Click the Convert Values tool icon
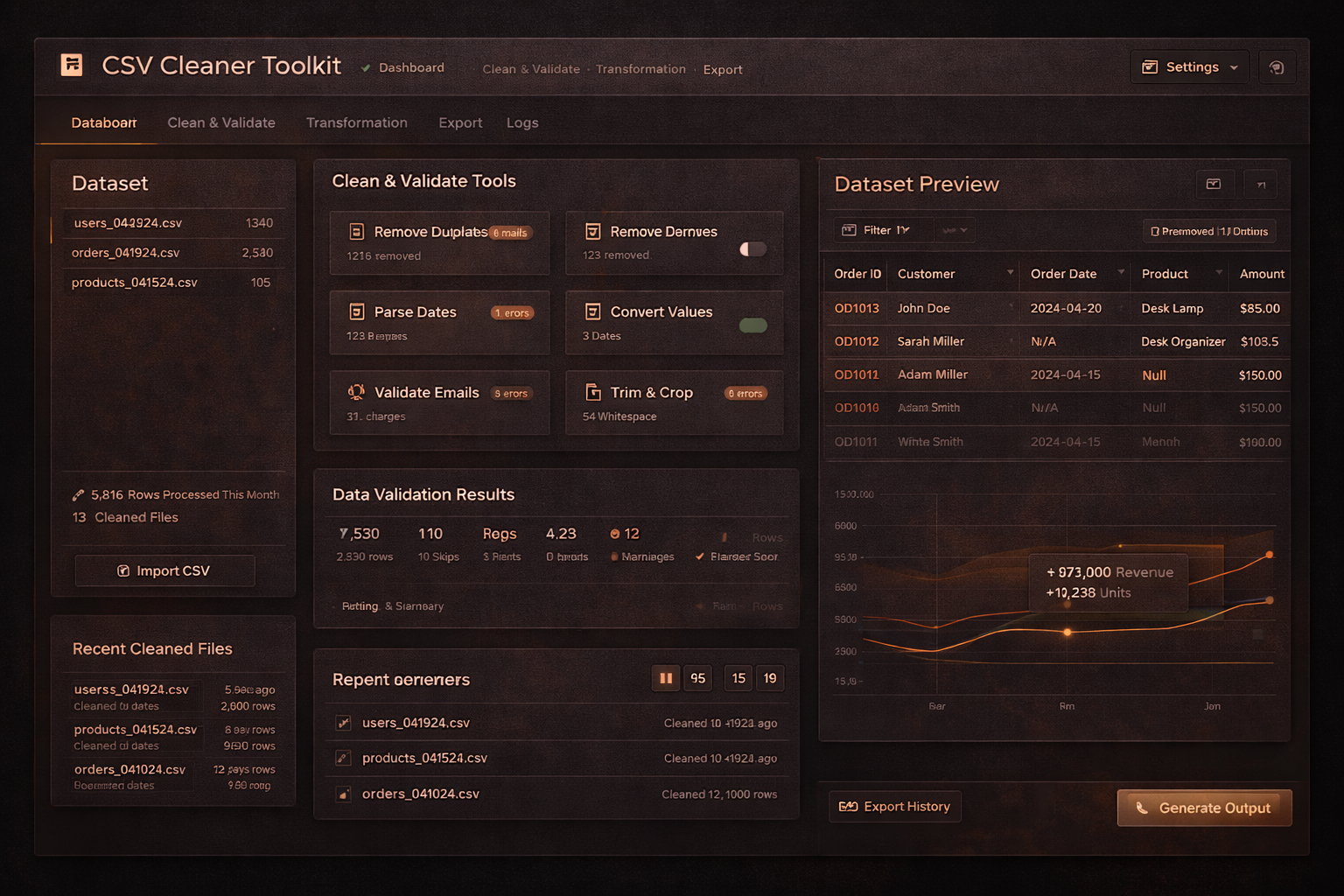1344x896 pixels. [x=592, y=311]
